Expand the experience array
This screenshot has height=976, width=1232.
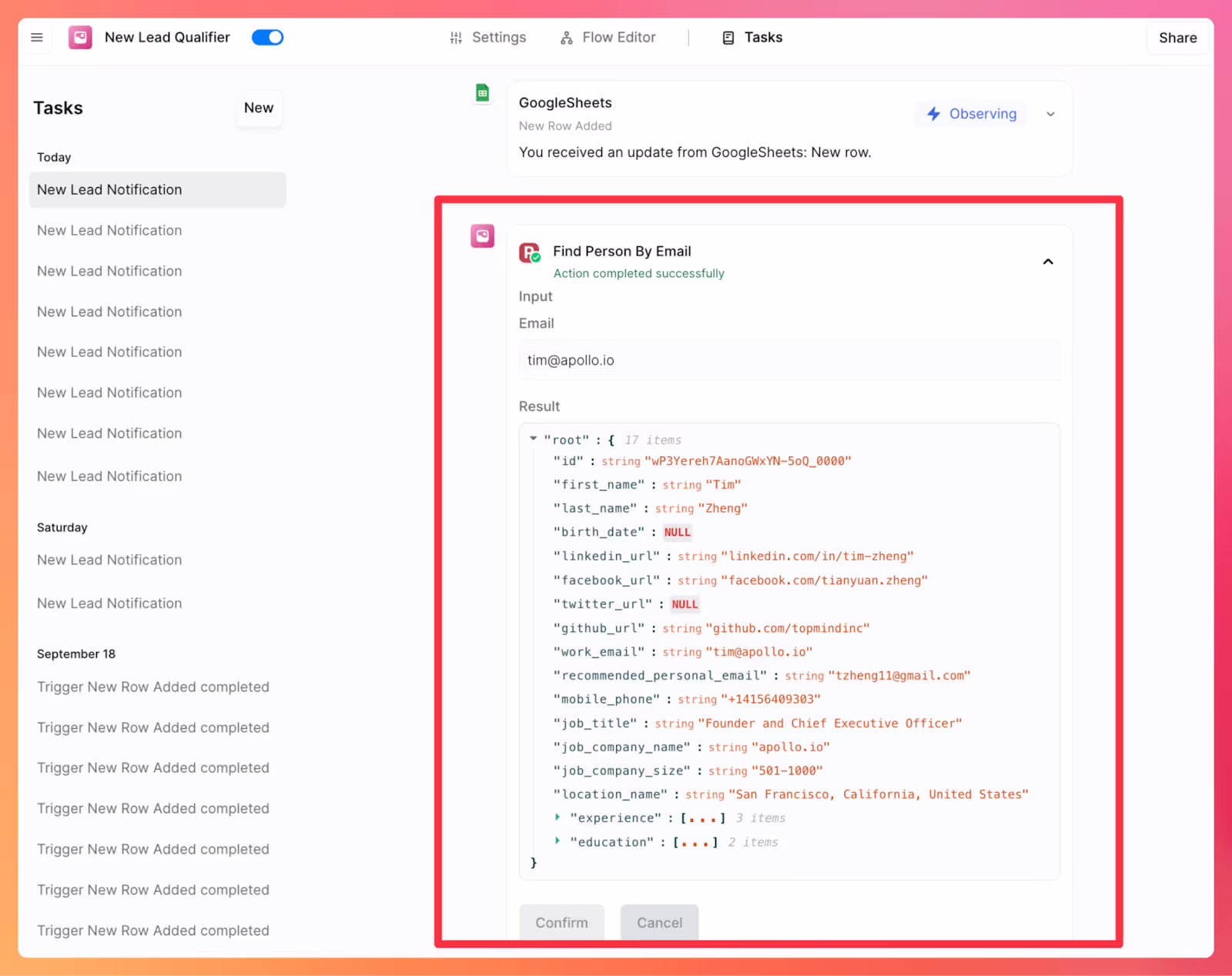pyautogui.click(x=557, y=817)
